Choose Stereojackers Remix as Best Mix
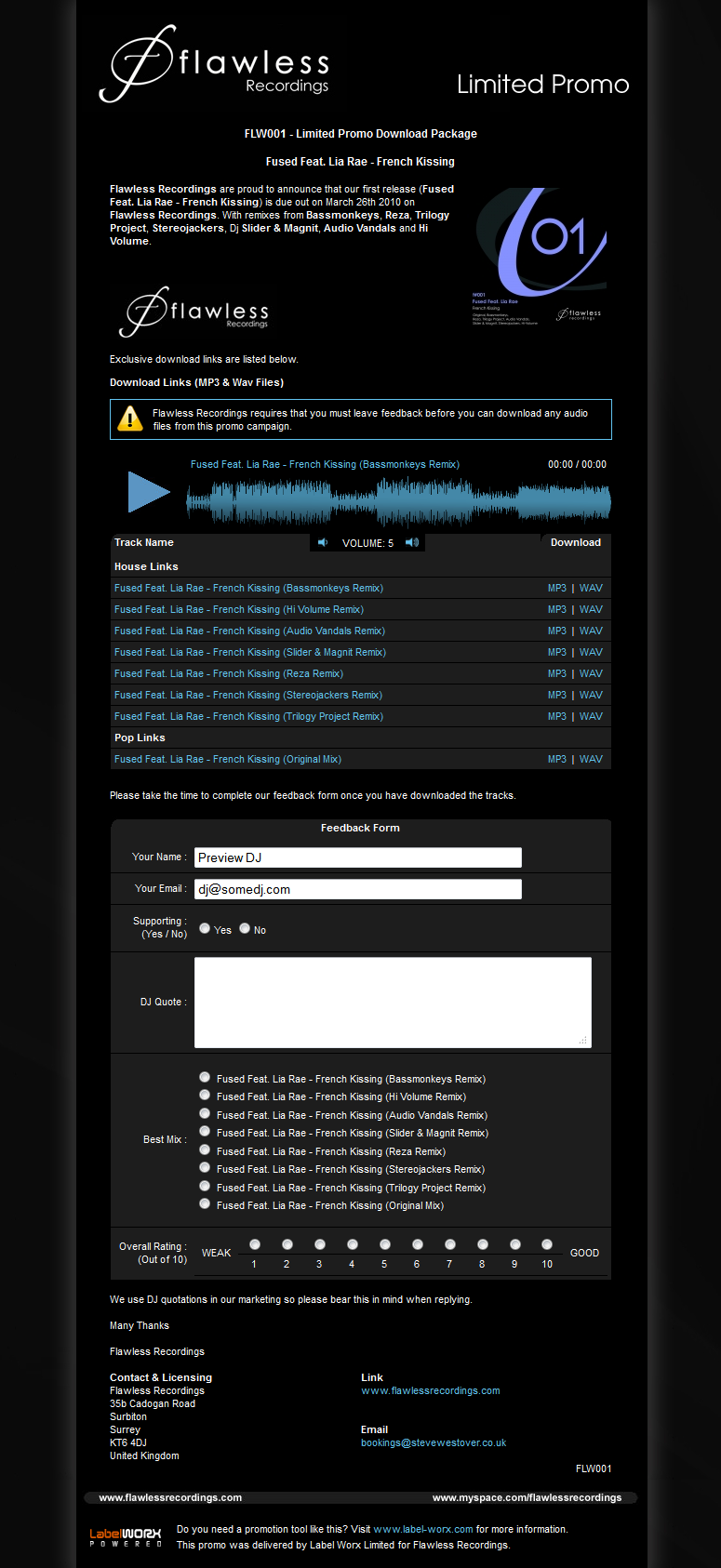This screenshot has height=1568, width=721. [x=205, y=1167]
